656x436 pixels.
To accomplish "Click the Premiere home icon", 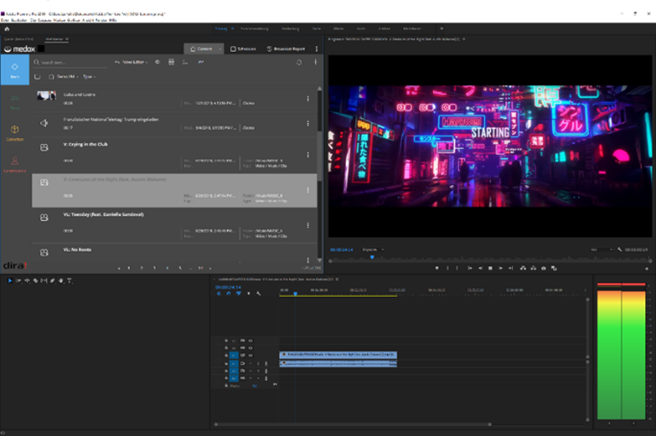I will click(6, 31).
